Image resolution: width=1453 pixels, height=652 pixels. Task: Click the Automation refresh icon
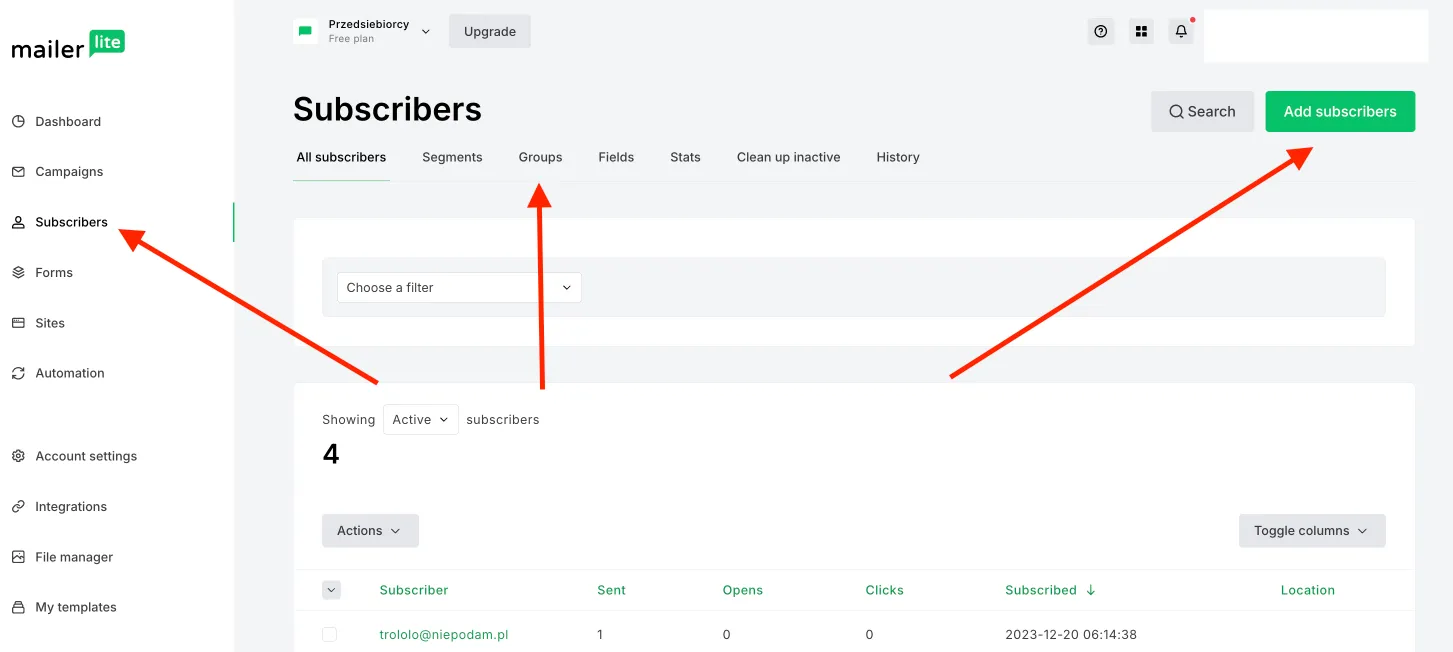(x=18, y=374)
